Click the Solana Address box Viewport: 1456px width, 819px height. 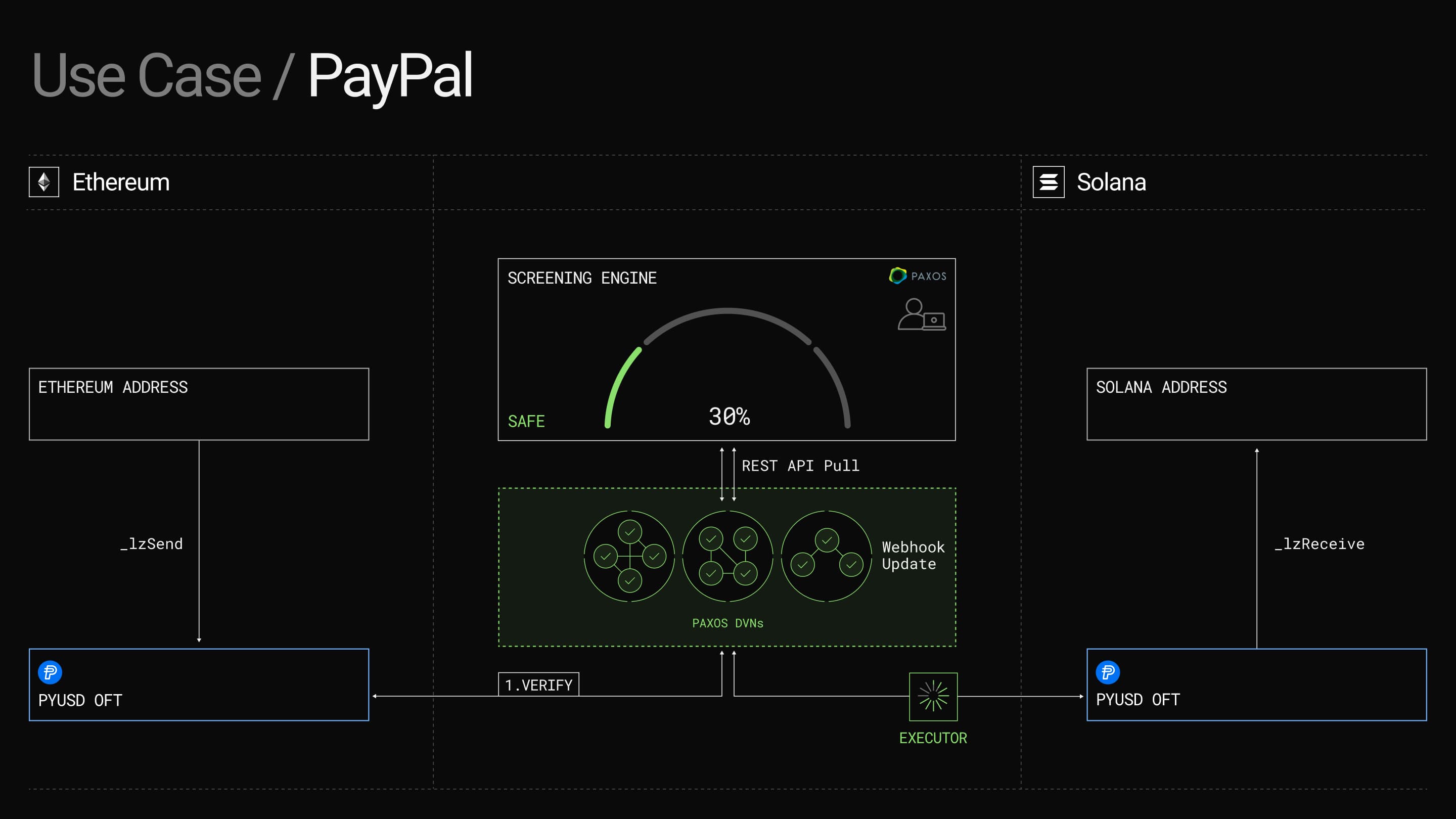(1256, 404)
